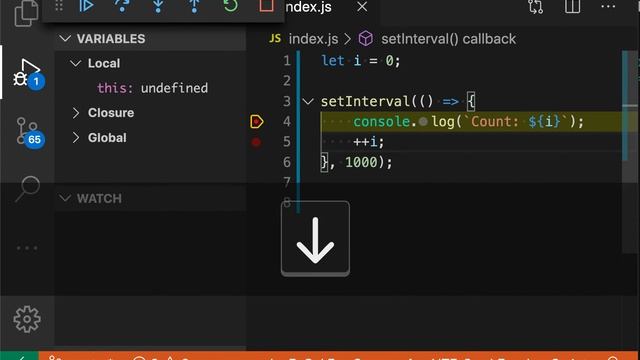Click '++i;' on line 5
Screen dimensions: 640x360
(369, 142)
